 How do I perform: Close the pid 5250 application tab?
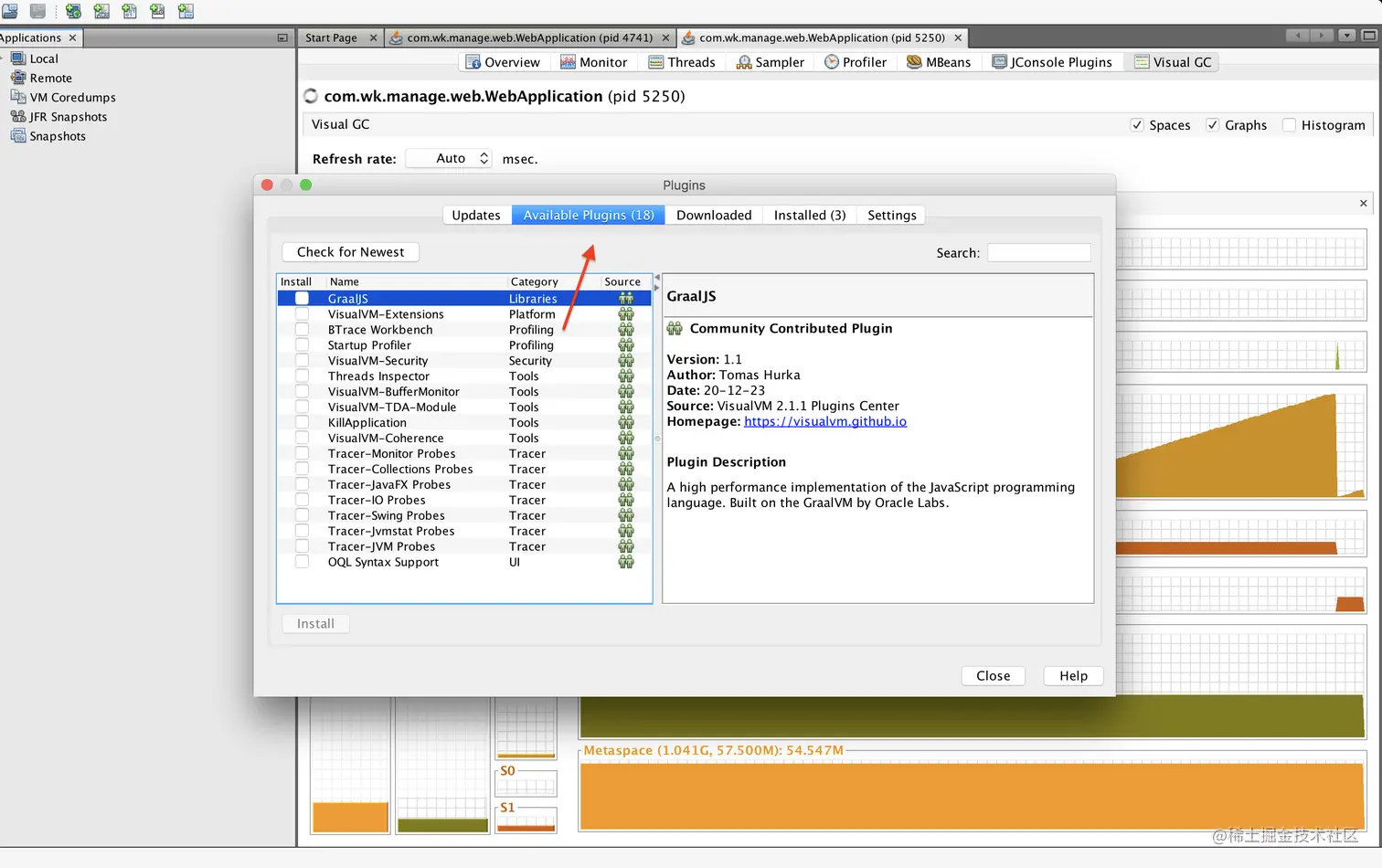tap(958, 37)
